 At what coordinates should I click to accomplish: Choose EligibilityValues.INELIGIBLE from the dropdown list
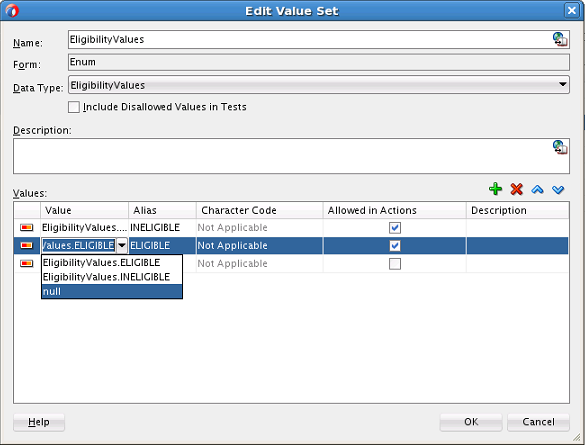tap(112, 277)
